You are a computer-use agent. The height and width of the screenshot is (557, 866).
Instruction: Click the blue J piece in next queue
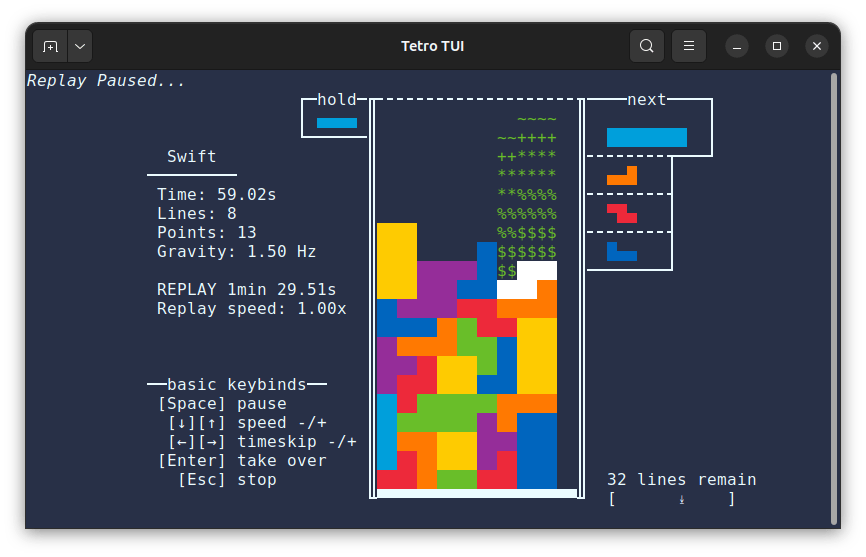(622, 251)
